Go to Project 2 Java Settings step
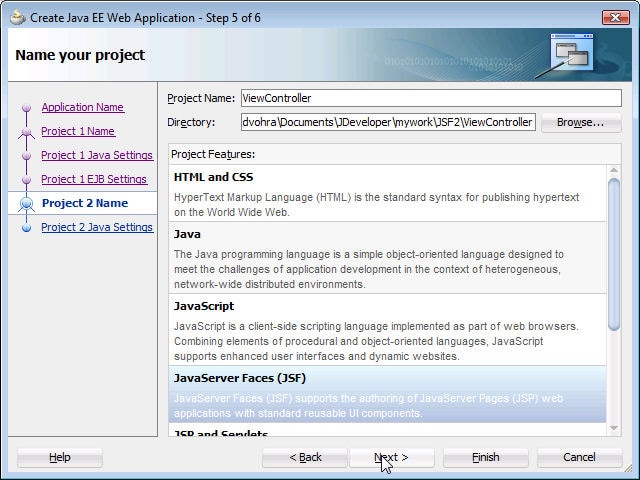 click(97, 227)
